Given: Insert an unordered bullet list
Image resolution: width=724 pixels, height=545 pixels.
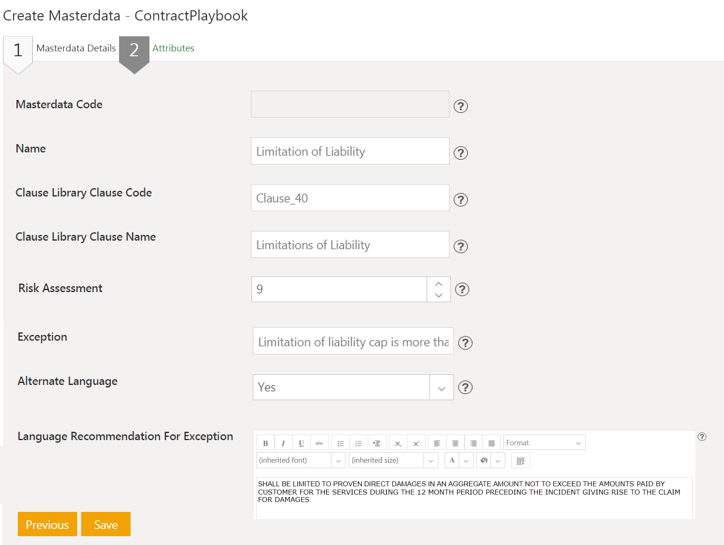Looking at the screenshot, I should pos(341,443).
